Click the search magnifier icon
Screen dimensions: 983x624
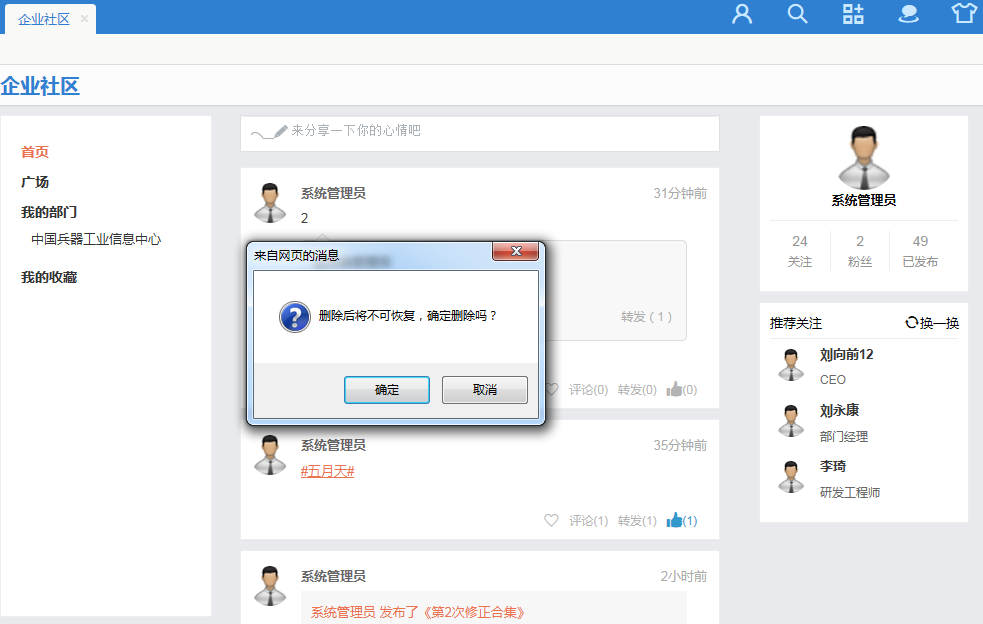(797, 14)
